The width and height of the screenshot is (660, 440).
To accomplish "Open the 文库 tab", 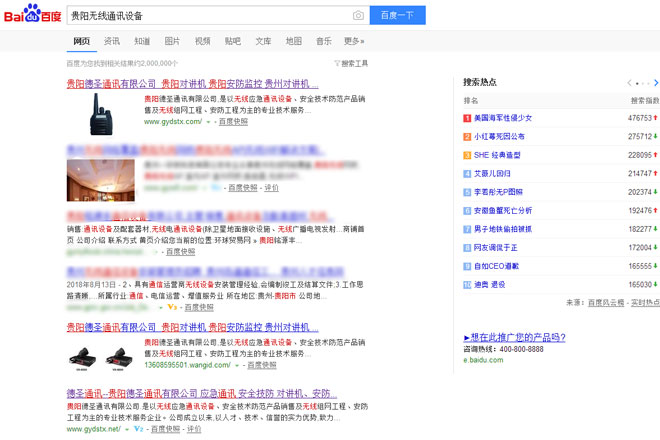I will (x=263, y=41).
